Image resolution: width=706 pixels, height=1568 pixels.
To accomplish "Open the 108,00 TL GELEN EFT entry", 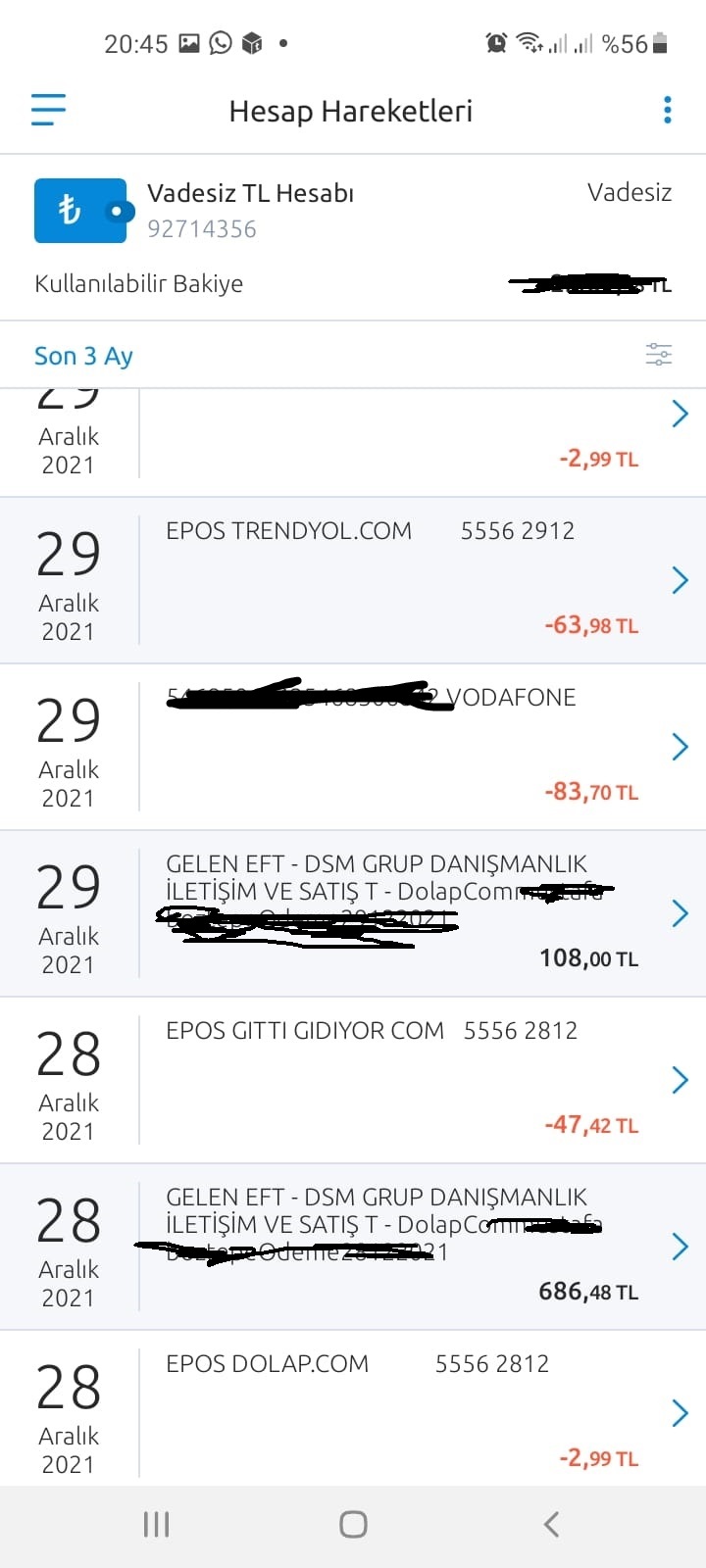I will click(353, 914).
